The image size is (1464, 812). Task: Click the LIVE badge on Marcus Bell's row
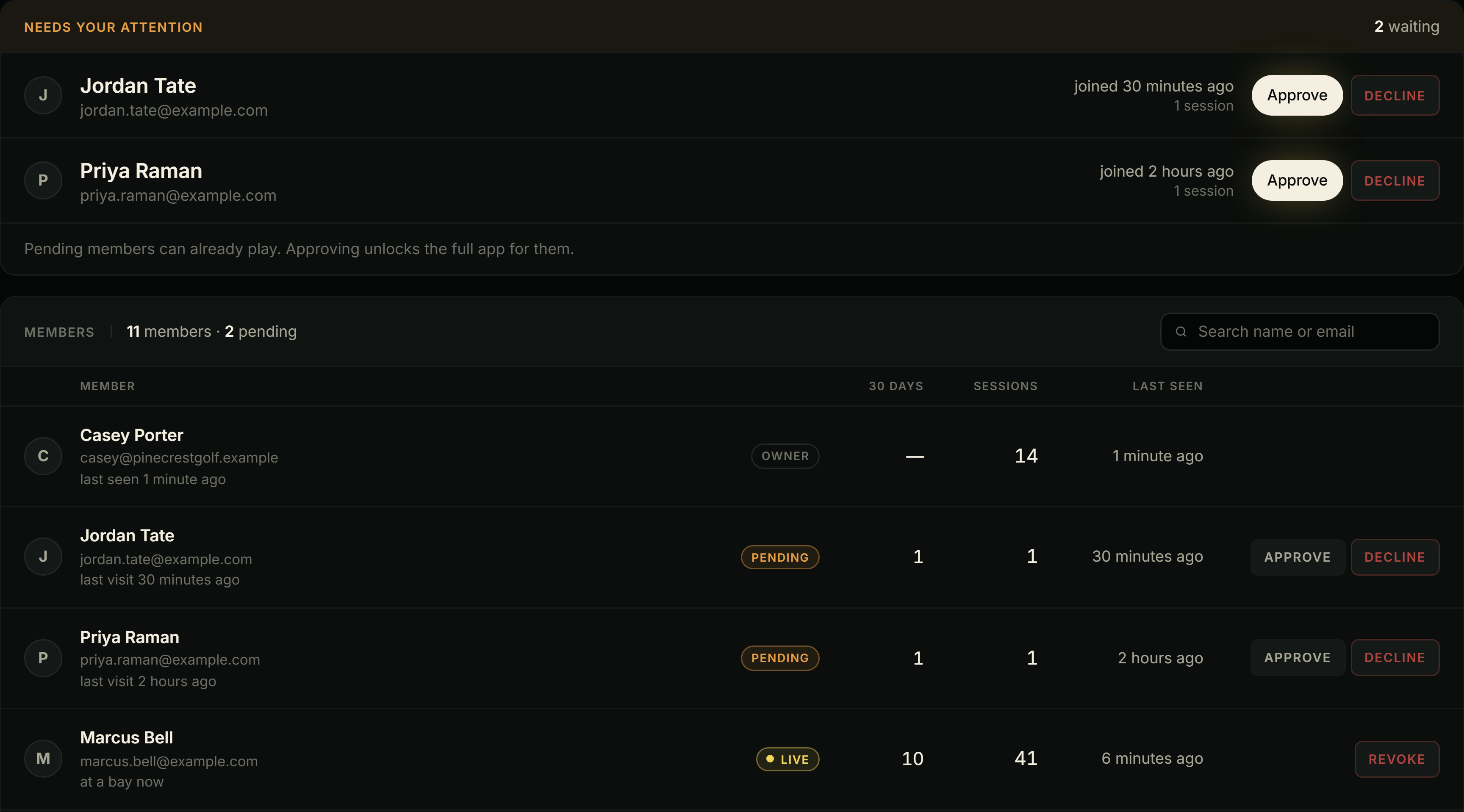tap(787, 759)
